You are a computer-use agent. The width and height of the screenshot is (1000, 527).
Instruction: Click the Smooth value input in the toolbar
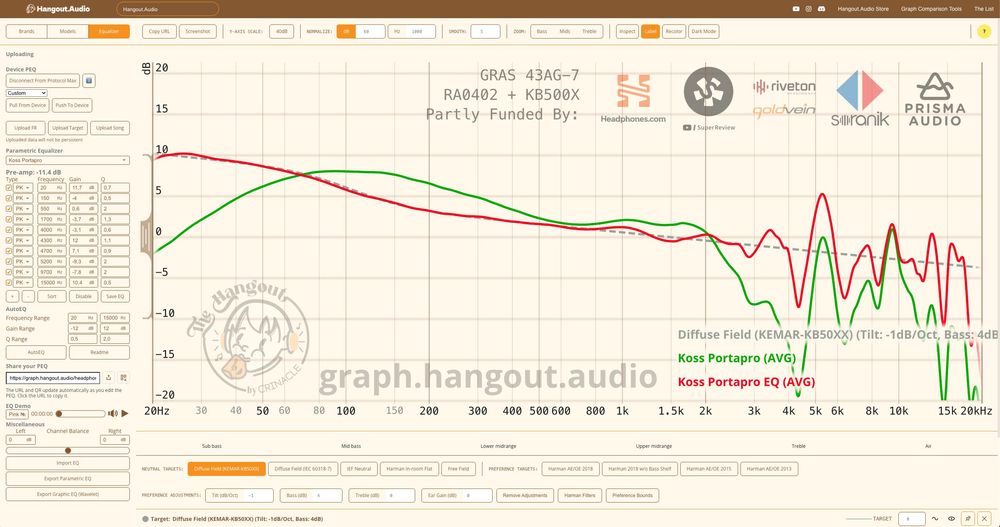pos(485,31)
